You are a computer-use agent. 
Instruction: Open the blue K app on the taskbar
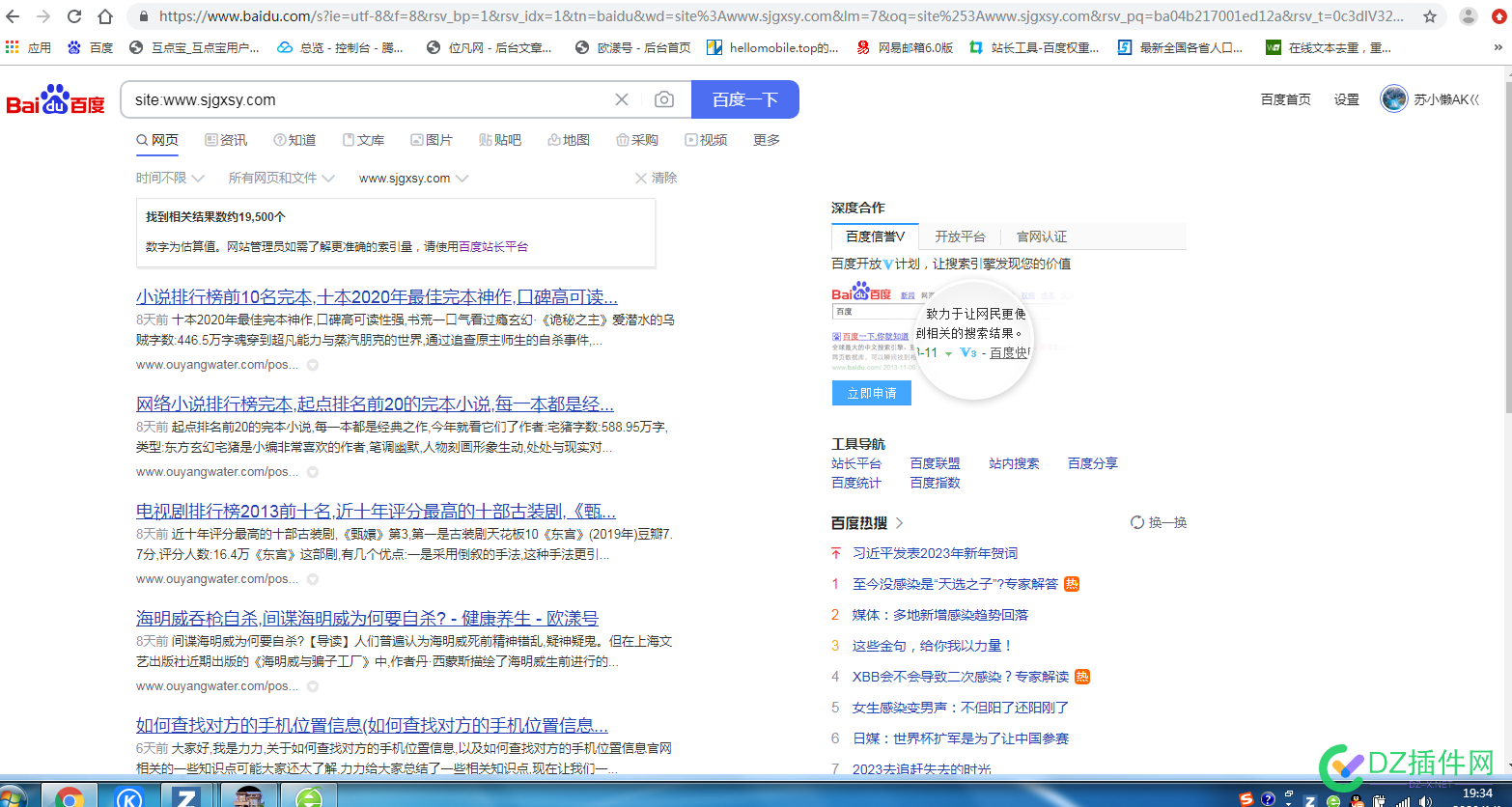click(128, 797)
